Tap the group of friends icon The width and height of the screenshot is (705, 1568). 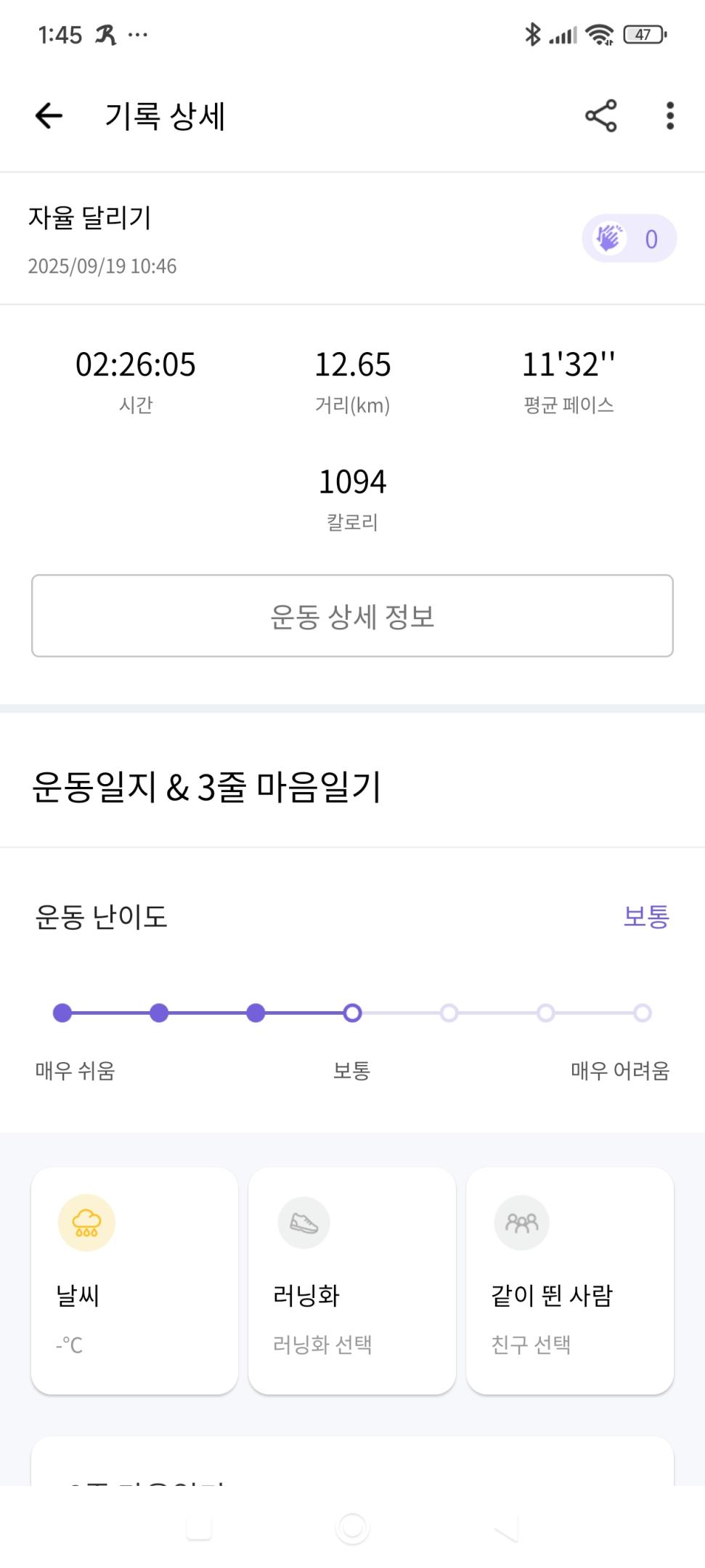tap(521, 1222)
